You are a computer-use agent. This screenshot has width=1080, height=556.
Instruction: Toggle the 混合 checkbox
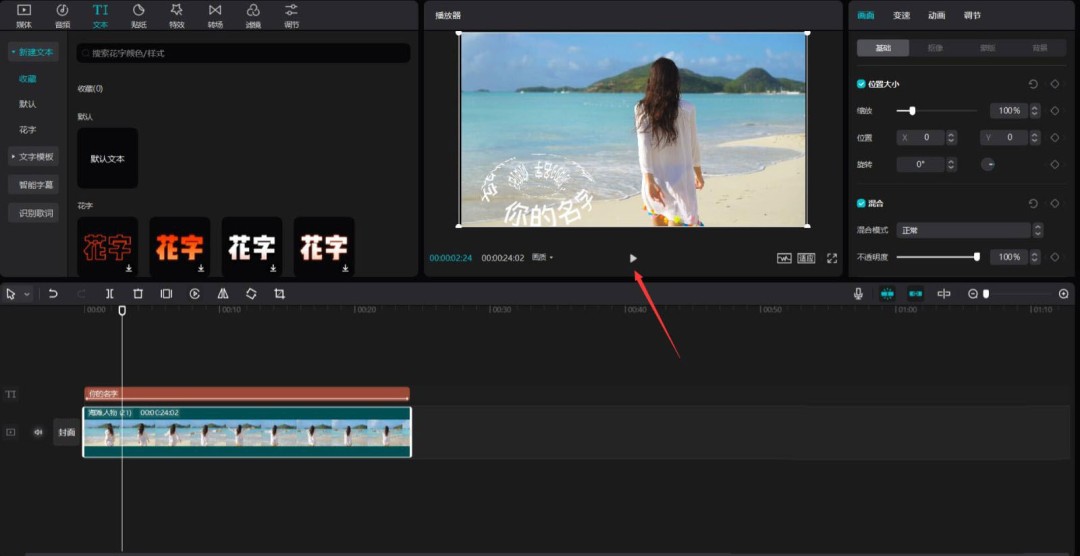pos(861,203)
